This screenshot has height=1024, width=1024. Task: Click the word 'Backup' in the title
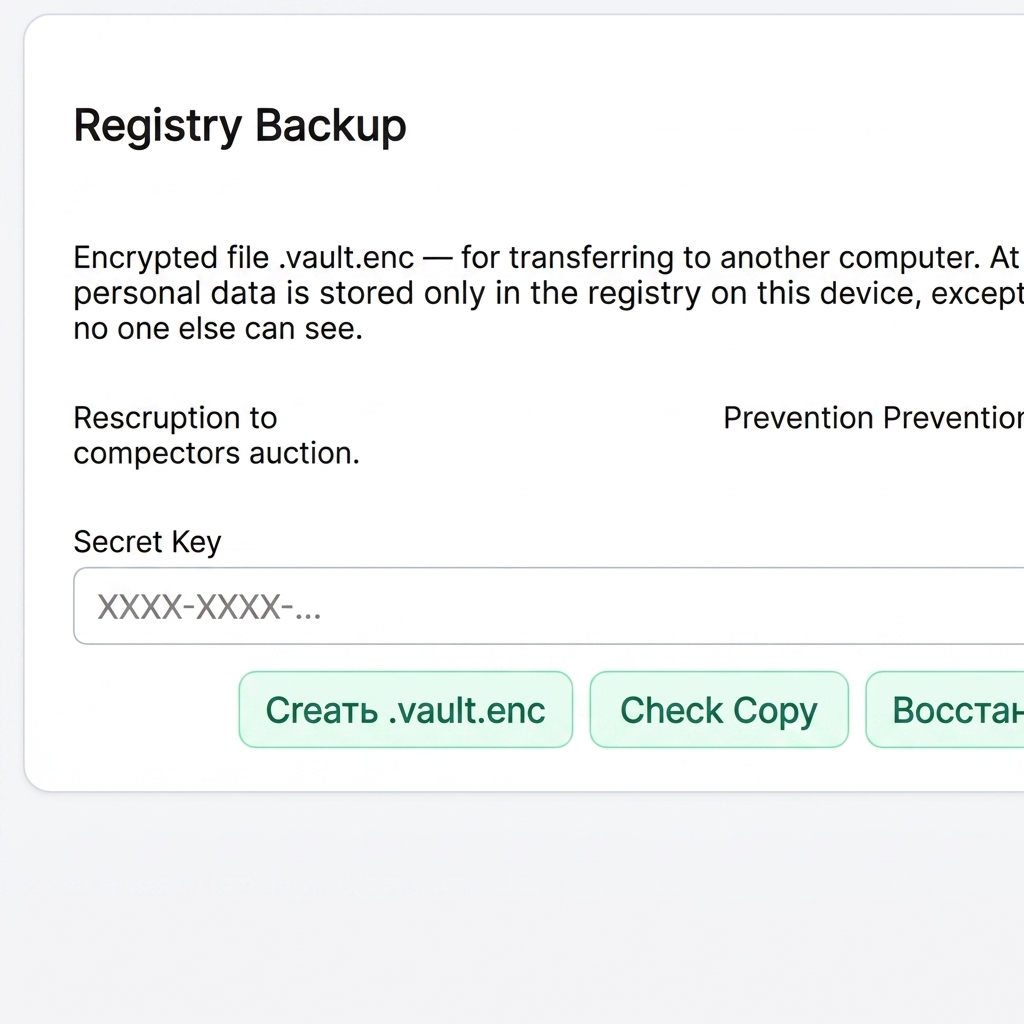330,125
